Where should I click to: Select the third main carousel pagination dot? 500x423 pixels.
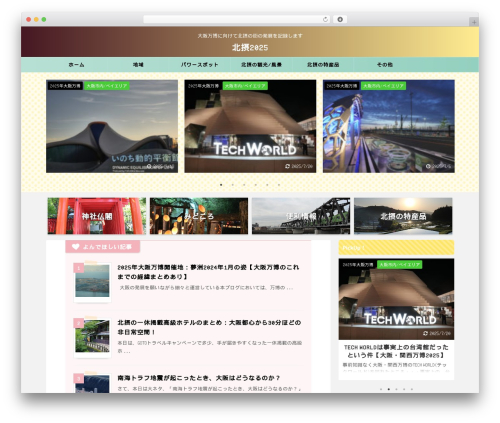click(x=244, y=185)
